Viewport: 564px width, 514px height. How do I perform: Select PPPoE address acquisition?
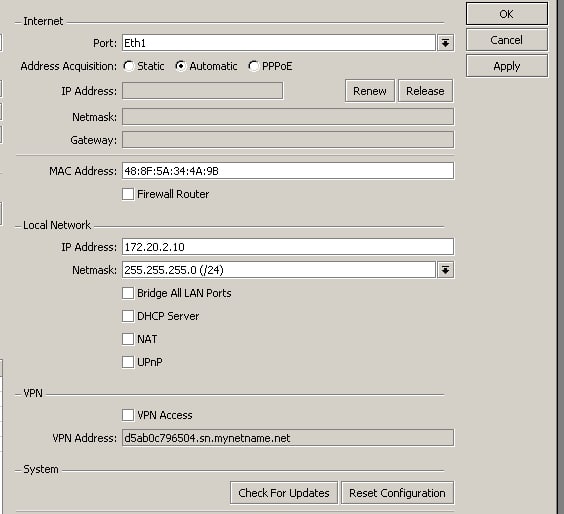254,66
